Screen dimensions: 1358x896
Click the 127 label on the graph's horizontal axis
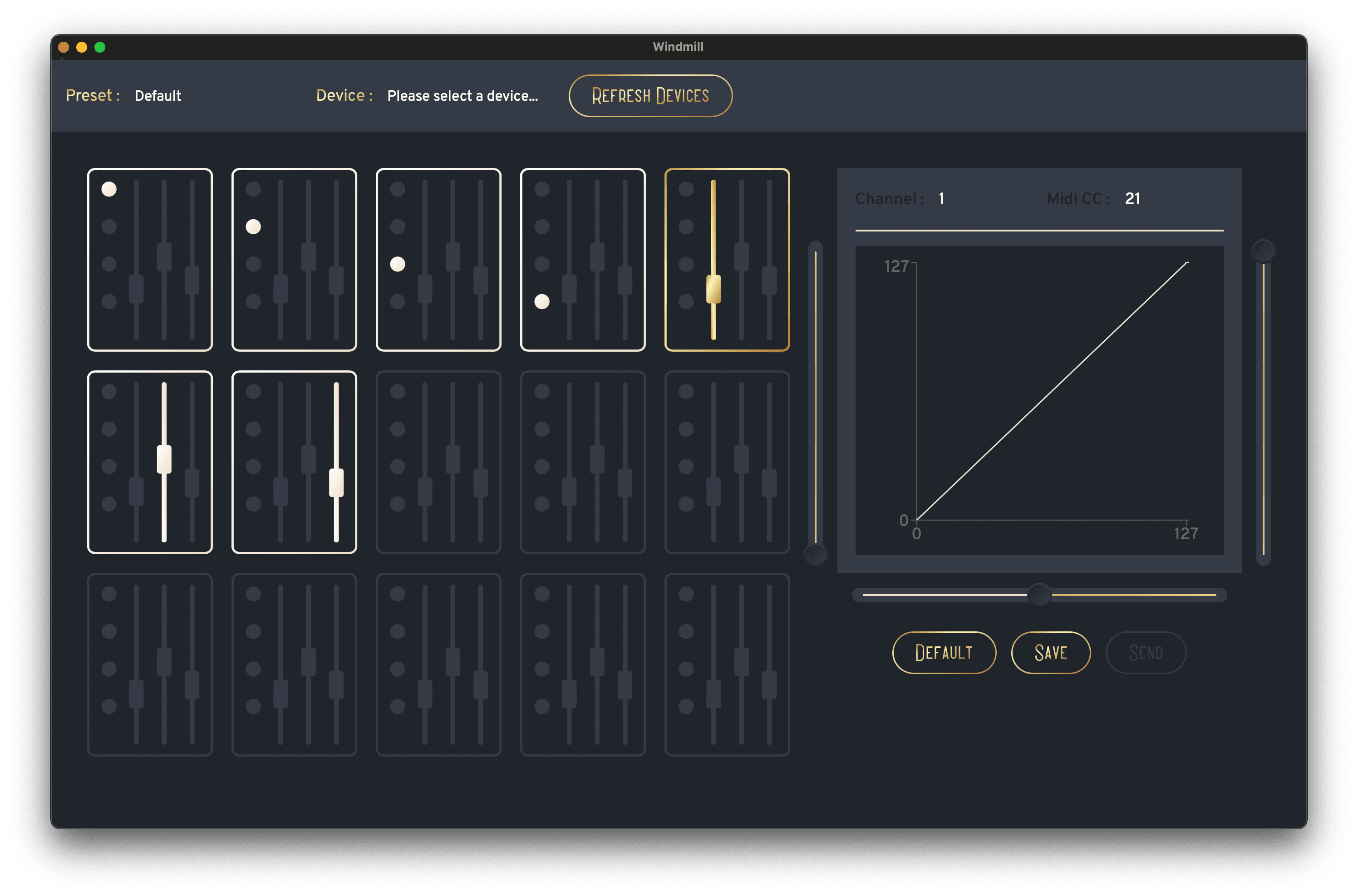click(x=1186, y=534)
